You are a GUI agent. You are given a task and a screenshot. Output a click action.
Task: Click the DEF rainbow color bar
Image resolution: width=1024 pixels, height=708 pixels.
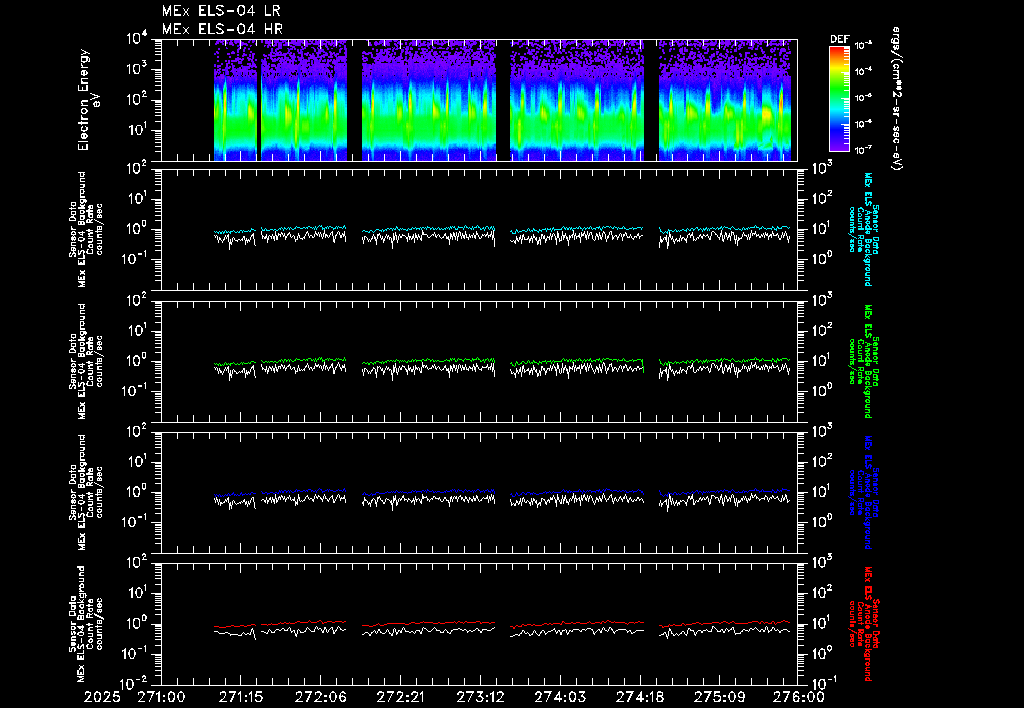839,99
